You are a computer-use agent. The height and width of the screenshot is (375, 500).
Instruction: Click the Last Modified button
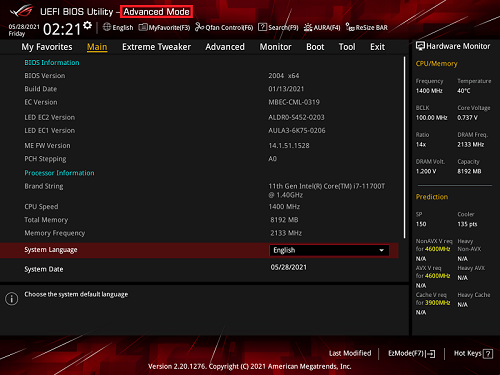350,353
